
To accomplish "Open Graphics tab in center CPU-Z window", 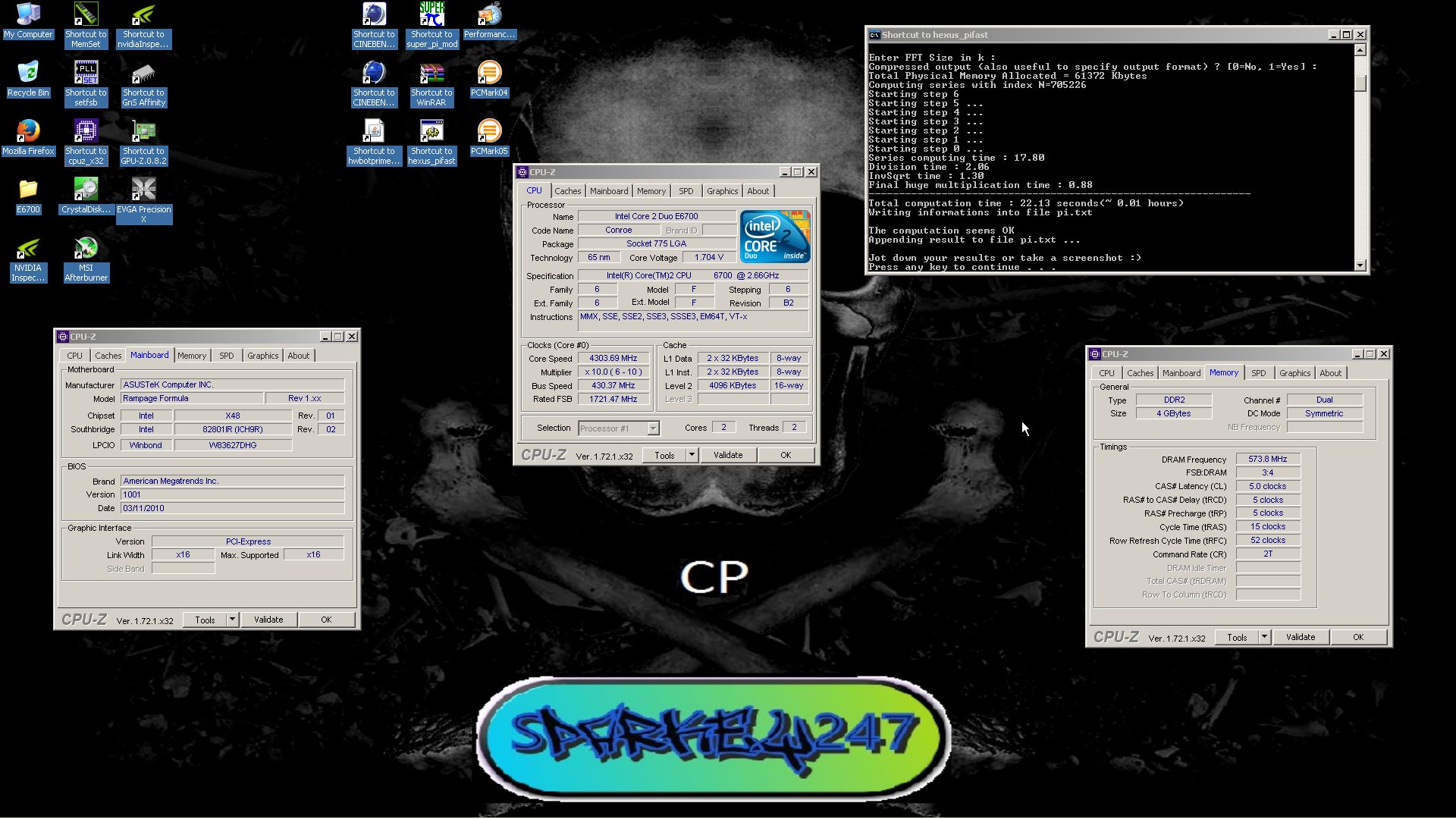I will [x=722, y=191].
